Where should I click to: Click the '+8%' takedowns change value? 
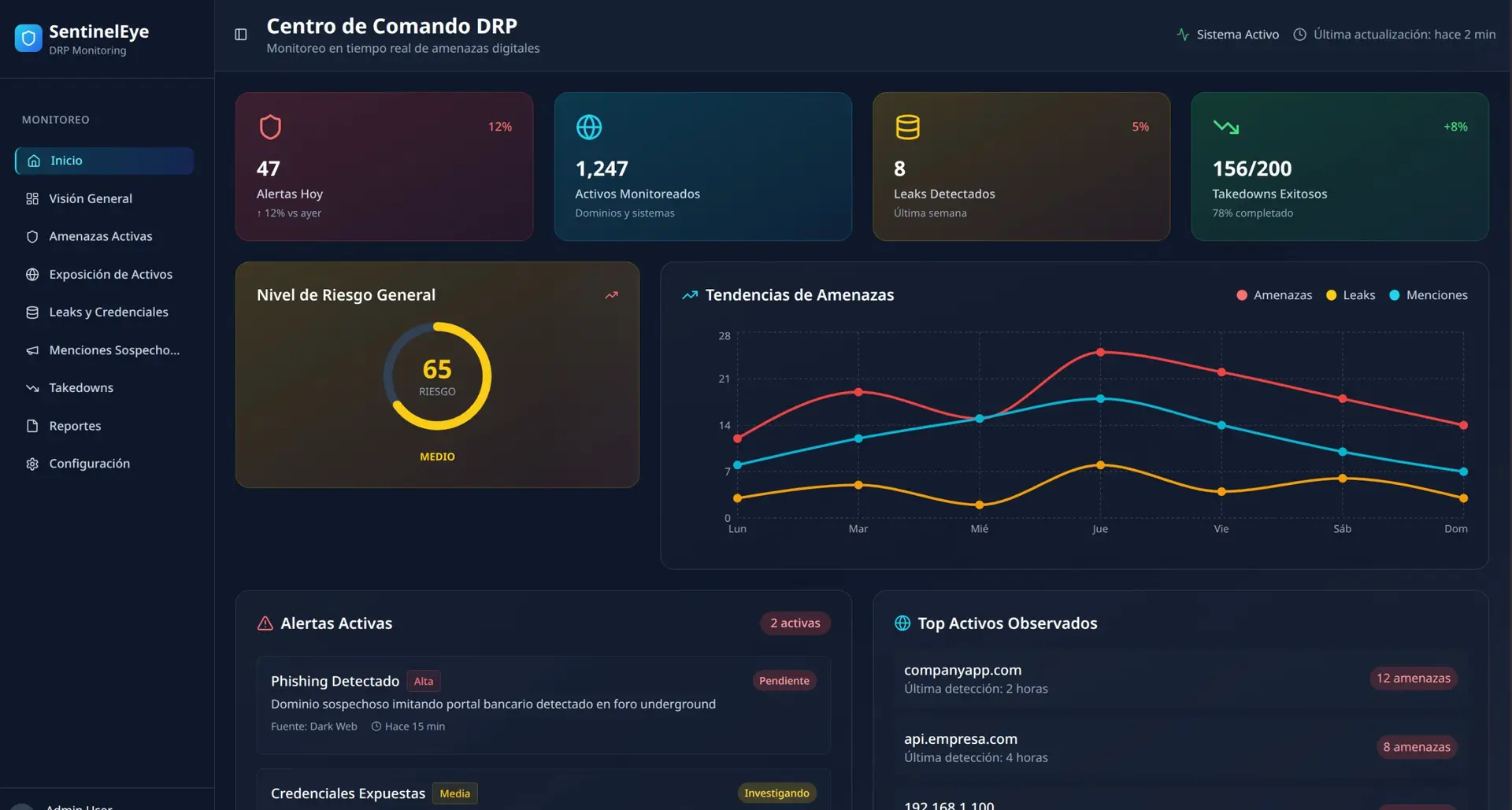pyautogui.click(x=1455, y=127)
